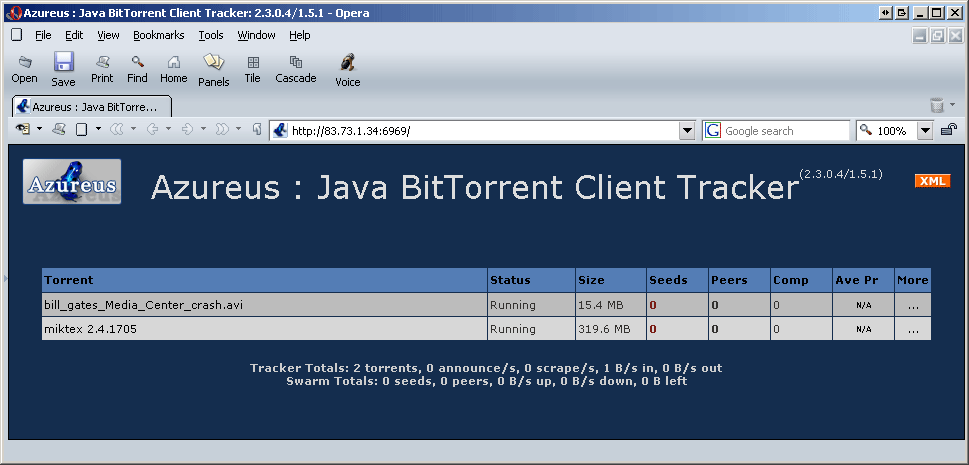
Task: Click the Peers column header
Action: [x=739, y=280]
